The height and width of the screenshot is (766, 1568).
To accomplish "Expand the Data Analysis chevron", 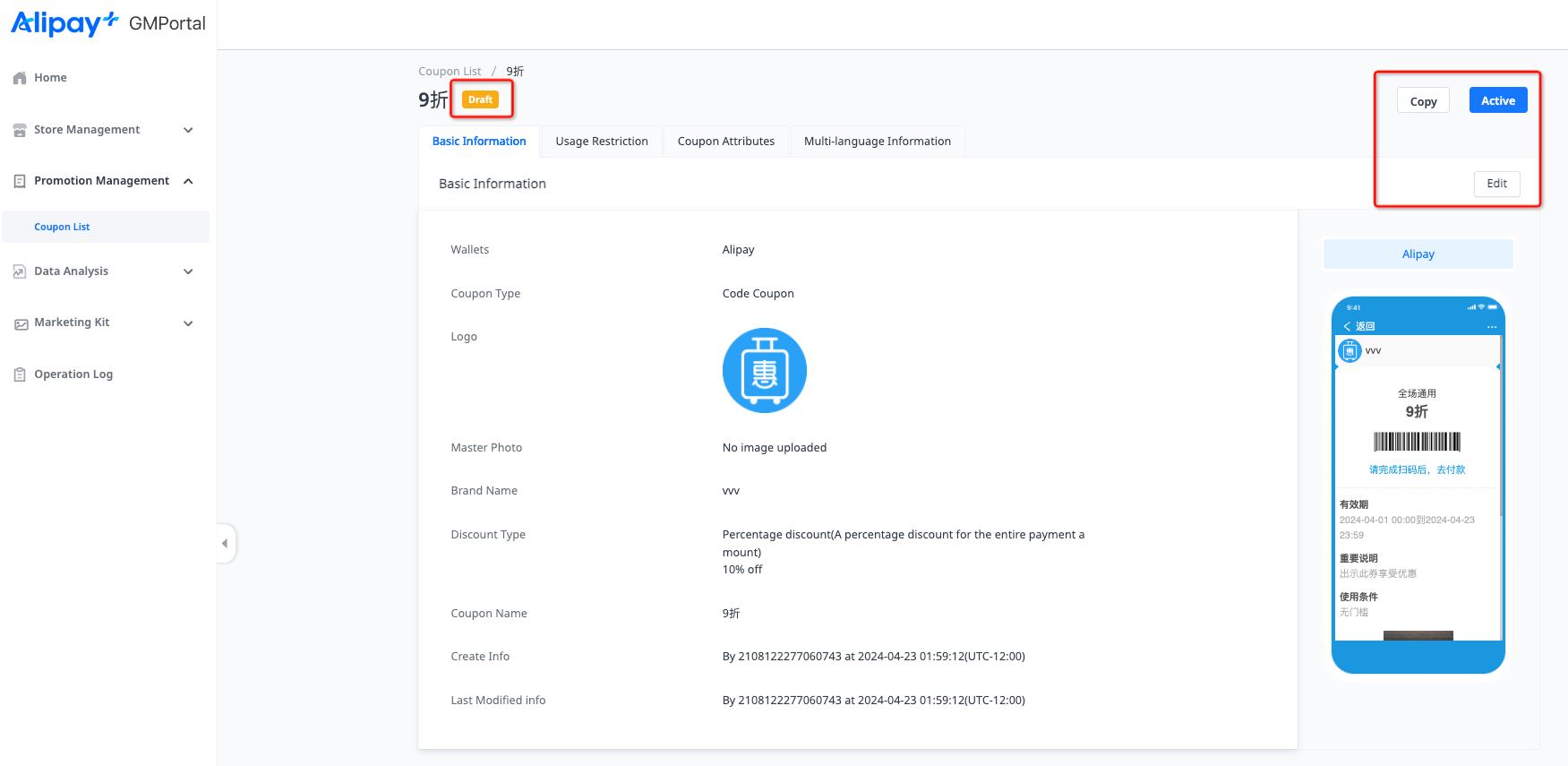I will tap(188, 271).
